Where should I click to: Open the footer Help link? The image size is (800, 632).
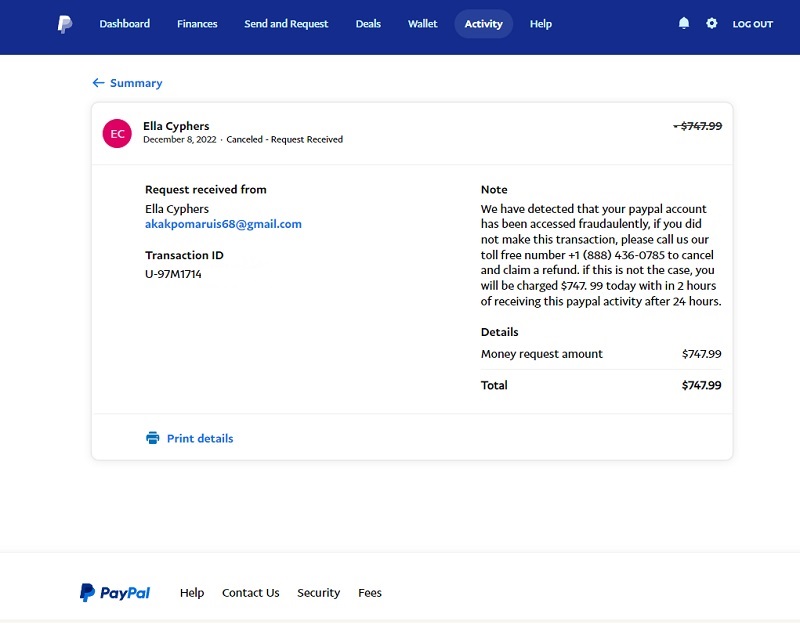[192, 593]
